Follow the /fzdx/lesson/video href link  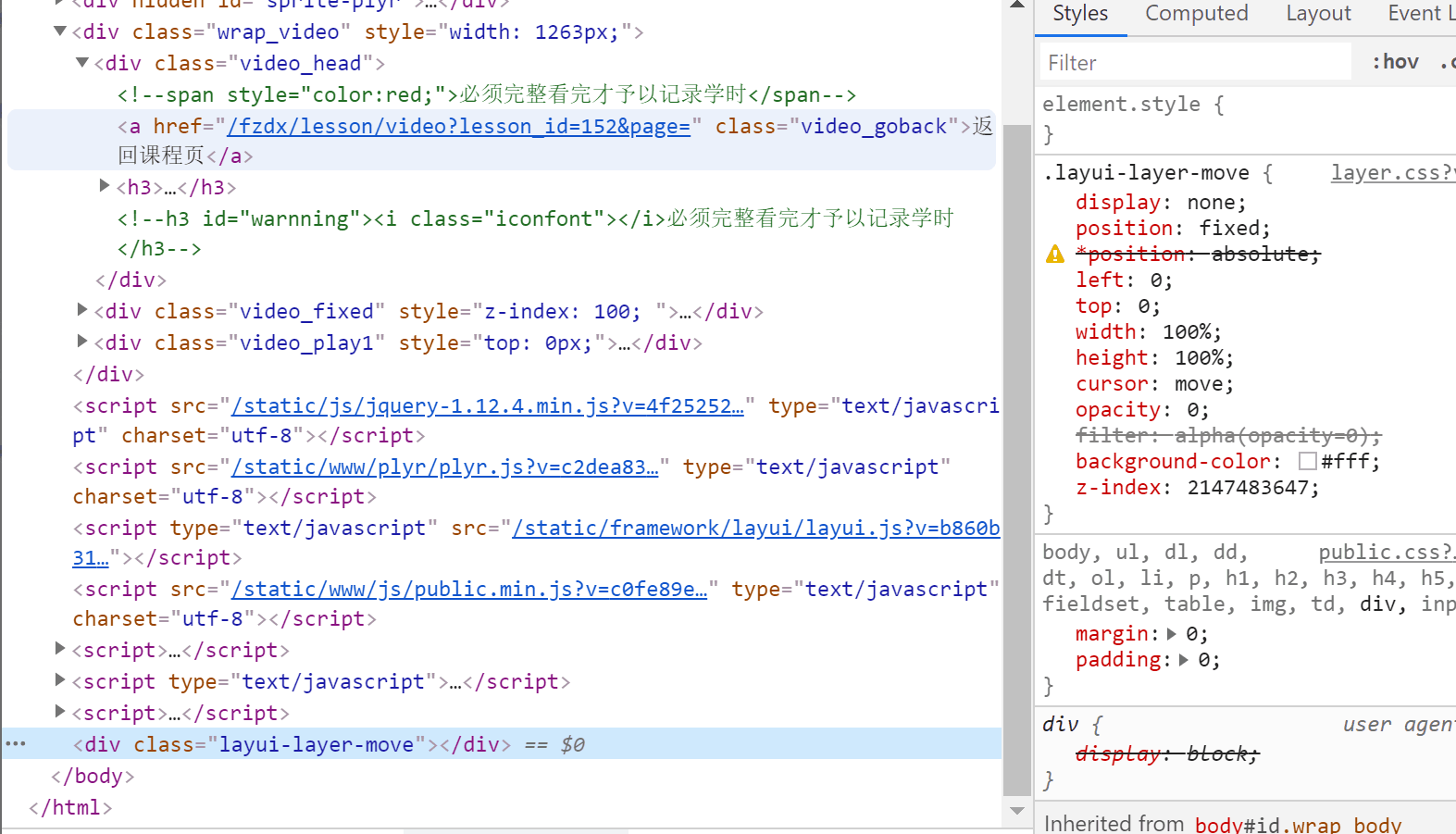tap(459, 126)
